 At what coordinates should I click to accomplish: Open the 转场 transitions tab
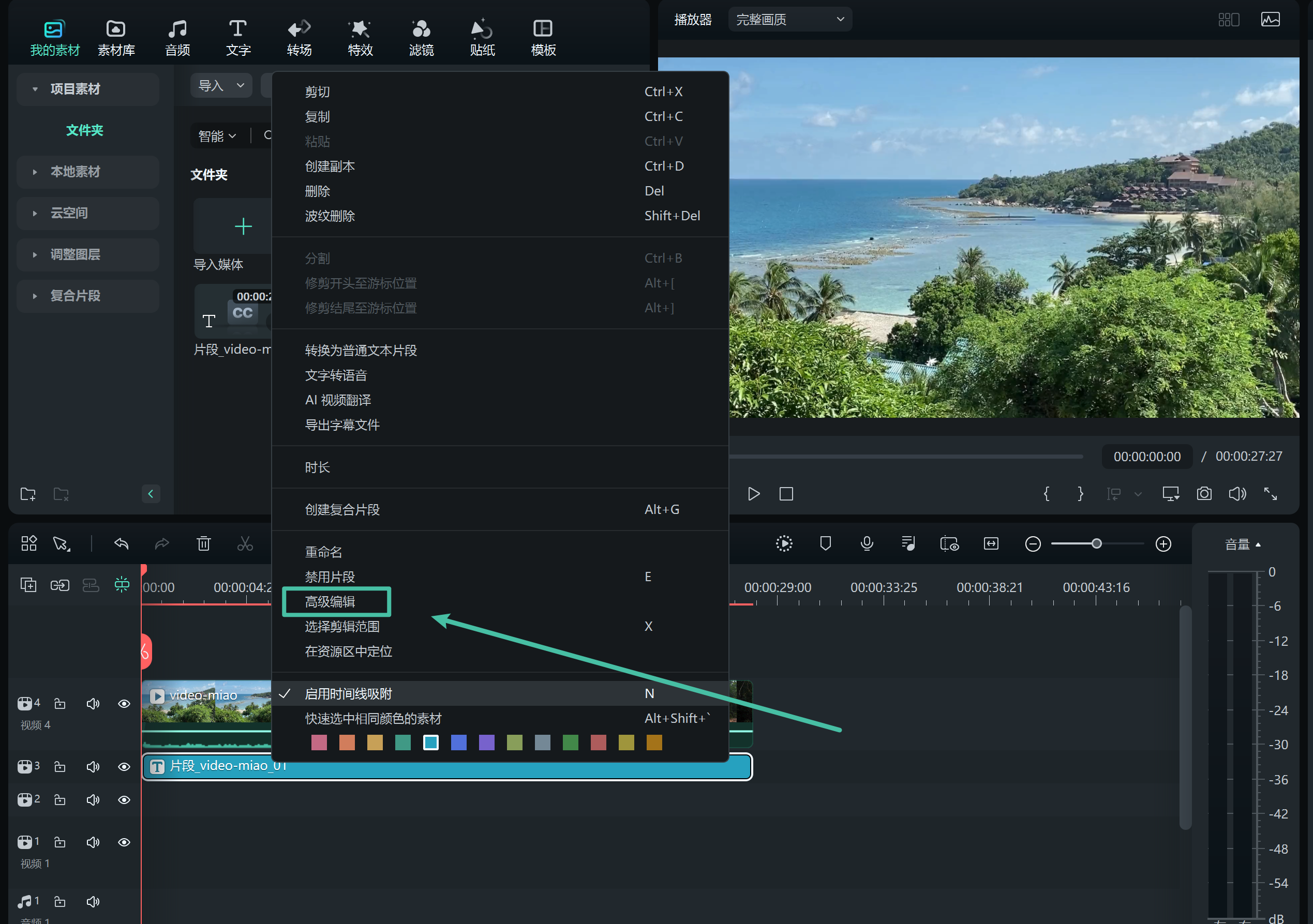point(299,38)
